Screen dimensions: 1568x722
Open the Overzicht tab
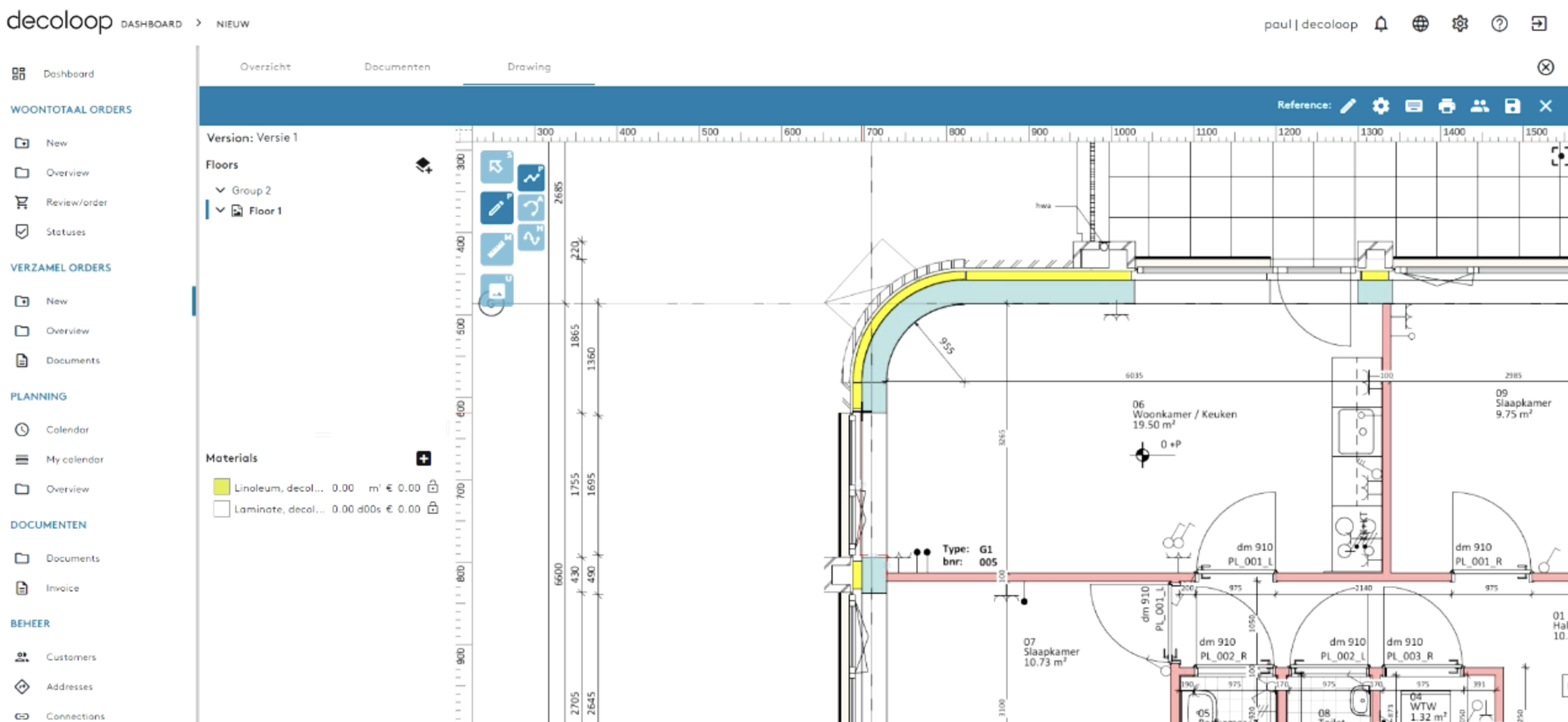click(x=265, y=67)
